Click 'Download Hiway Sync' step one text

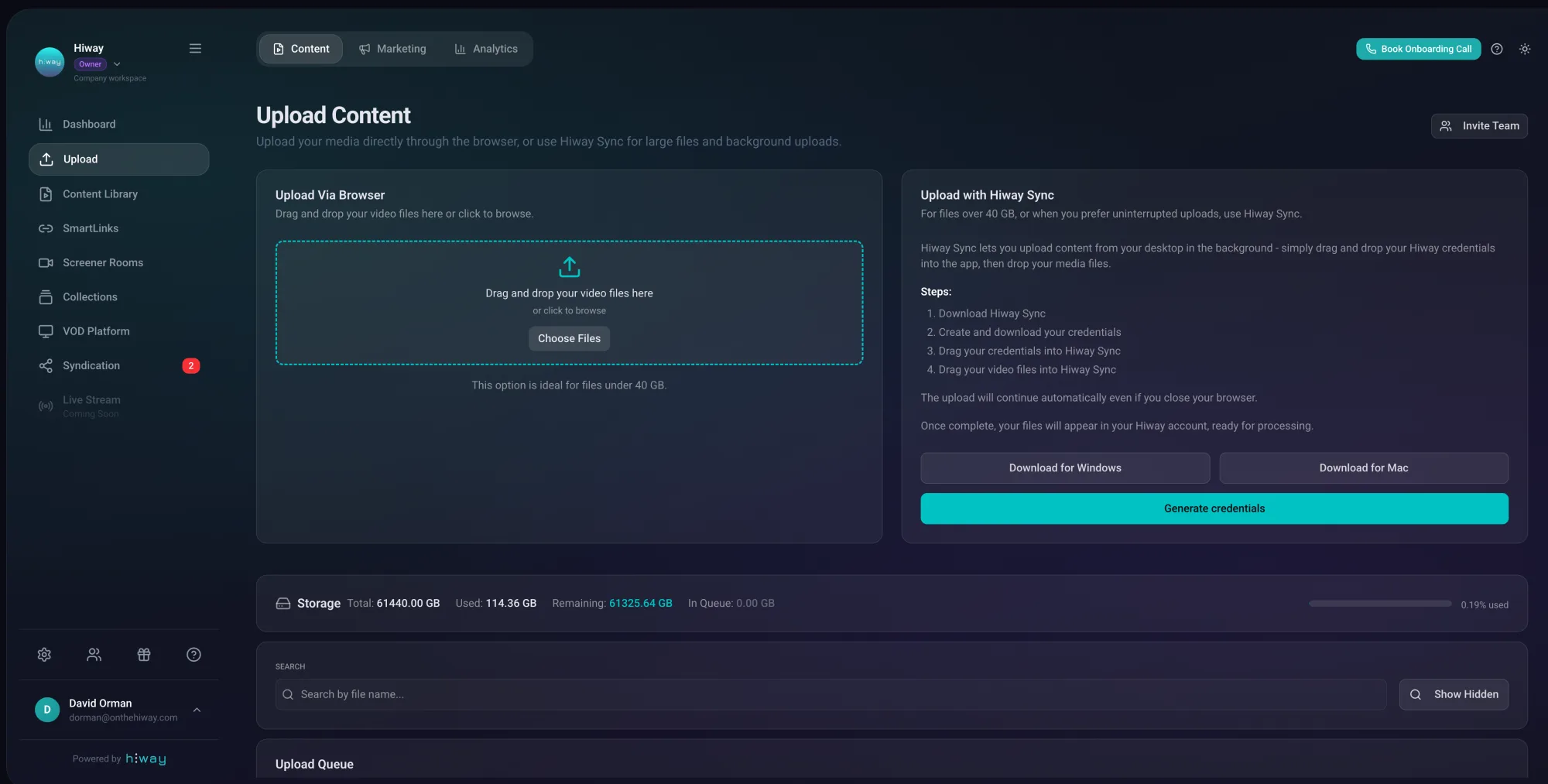pos(992,313)
